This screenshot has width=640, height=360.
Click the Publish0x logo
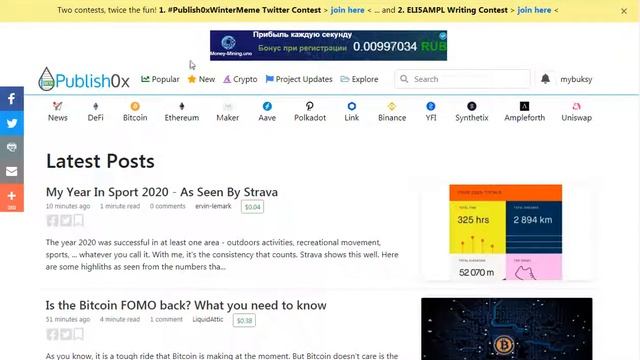coord(84,79)
